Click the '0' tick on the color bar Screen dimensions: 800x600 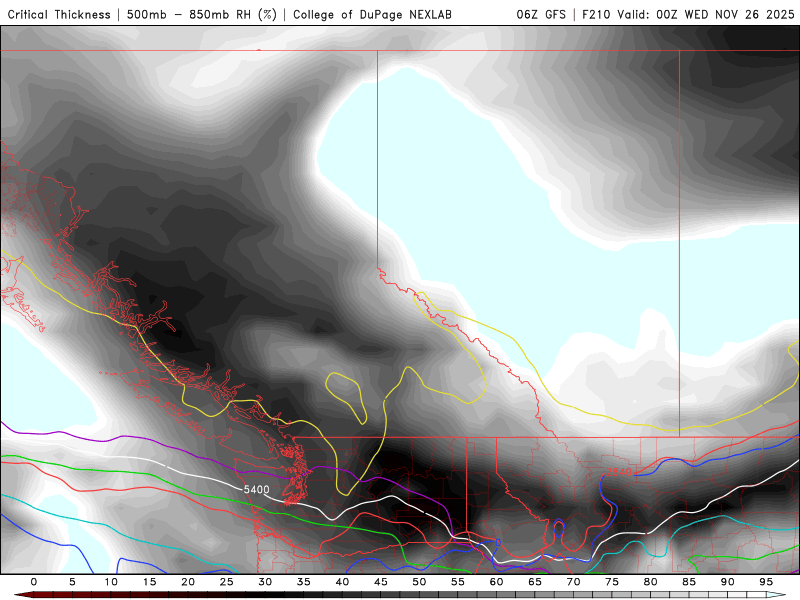34,582
